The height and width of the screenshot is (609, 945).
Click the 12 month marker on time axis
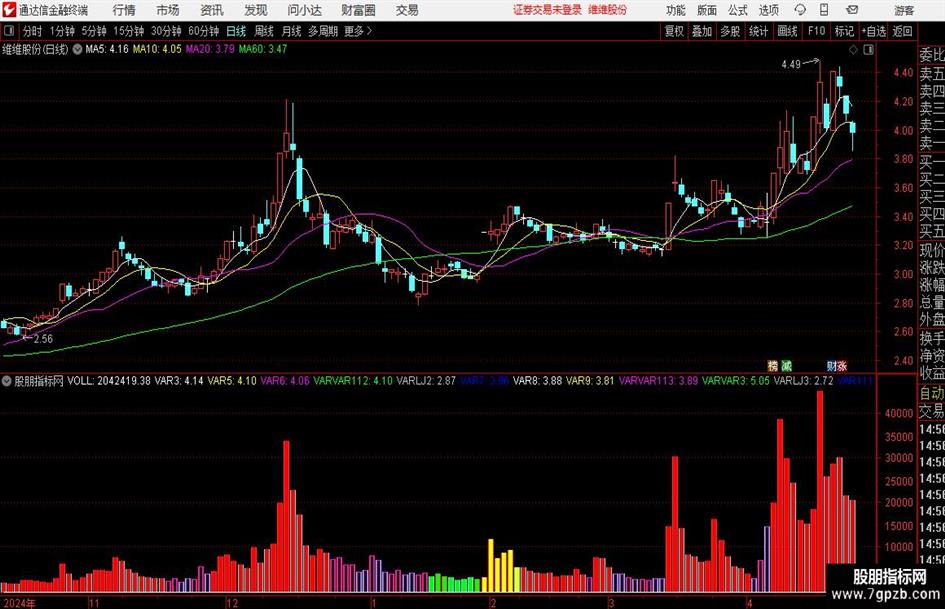pyautogui.click(x=232, y=603)
